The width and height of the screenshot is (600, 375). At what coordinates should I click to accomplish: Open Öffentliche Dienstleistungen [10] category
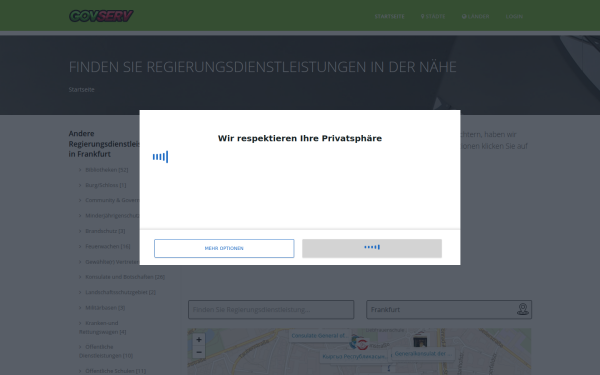click(106, 351)
